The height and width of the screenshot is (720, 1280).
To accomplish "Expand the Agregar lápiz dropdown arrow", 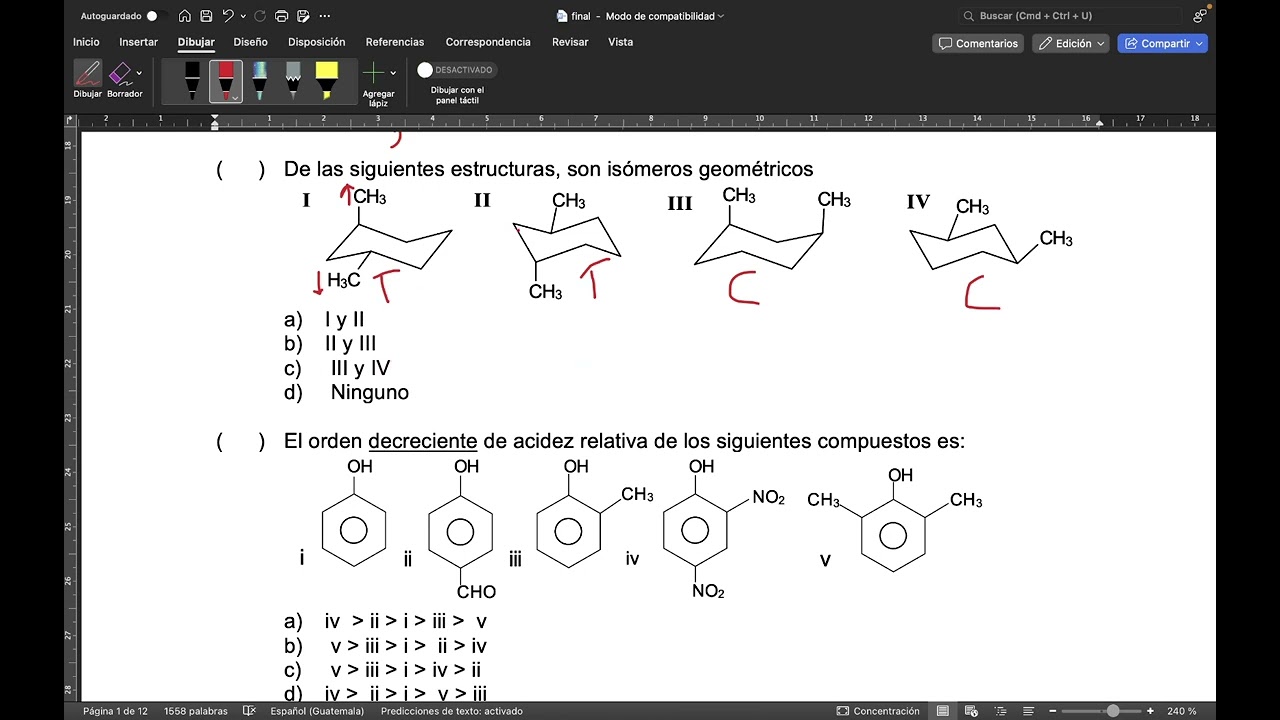I will point(393,73).
